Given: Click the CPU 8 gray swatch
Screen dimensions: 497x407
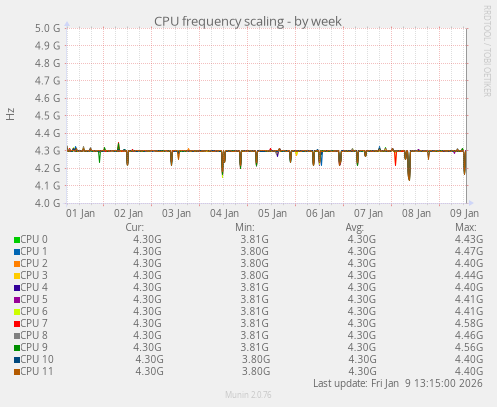Looking at the screenshot, I should click(17, 336).
